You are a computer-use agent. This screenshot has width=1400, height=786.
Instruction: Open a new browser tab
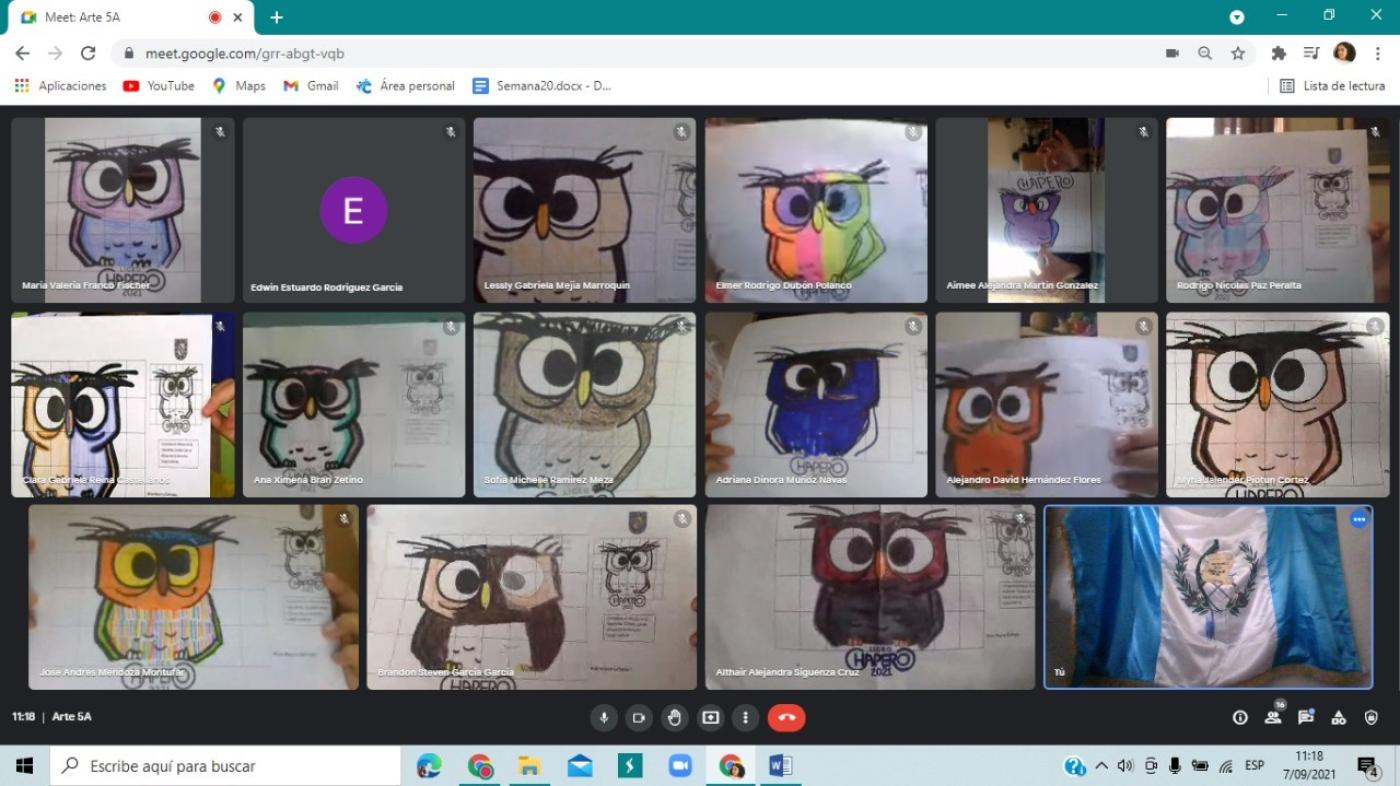point(276,17)
